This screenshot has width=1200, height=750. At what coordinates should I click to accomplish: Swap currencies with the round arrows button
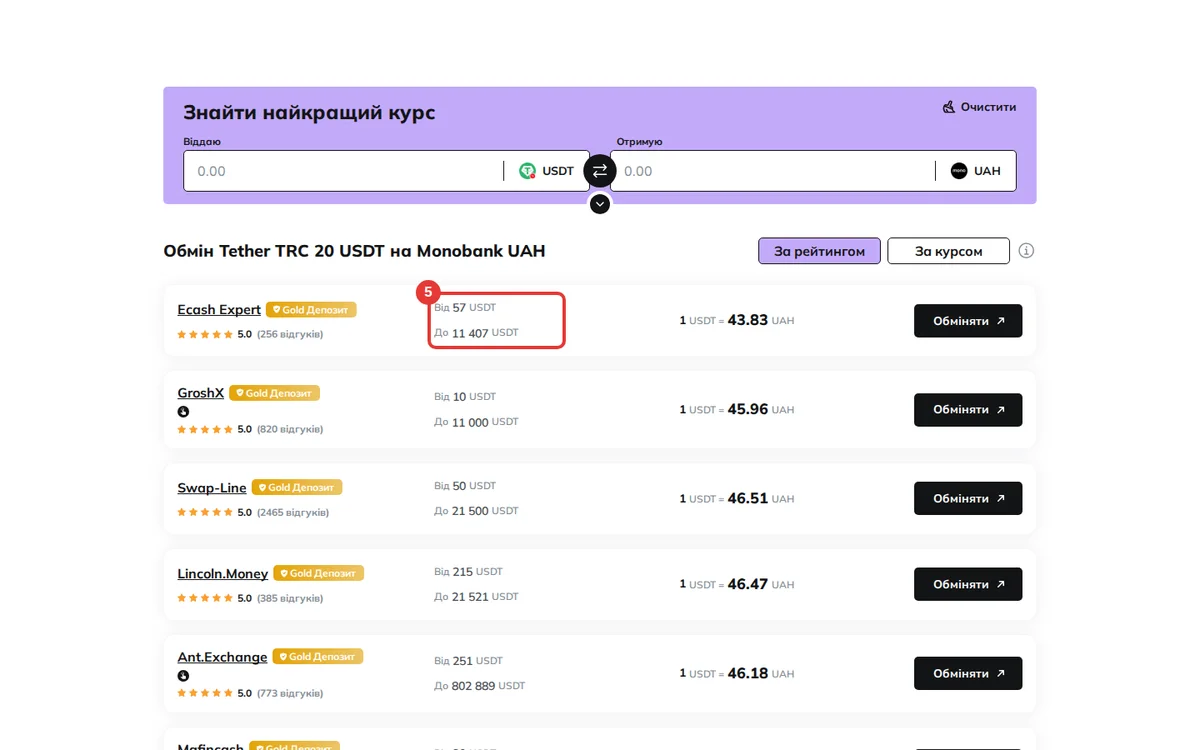pos(600,171)
